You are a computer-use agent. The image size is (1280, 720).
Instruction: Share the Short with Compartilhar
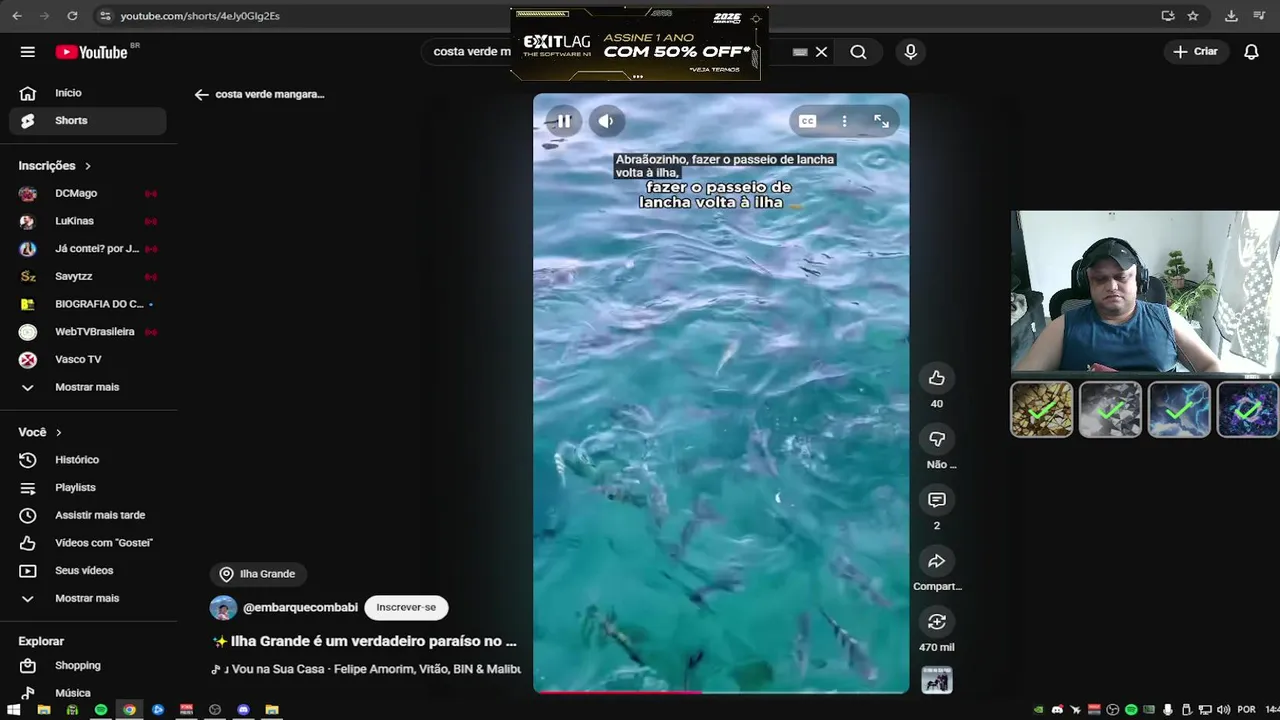click(937, 561)
